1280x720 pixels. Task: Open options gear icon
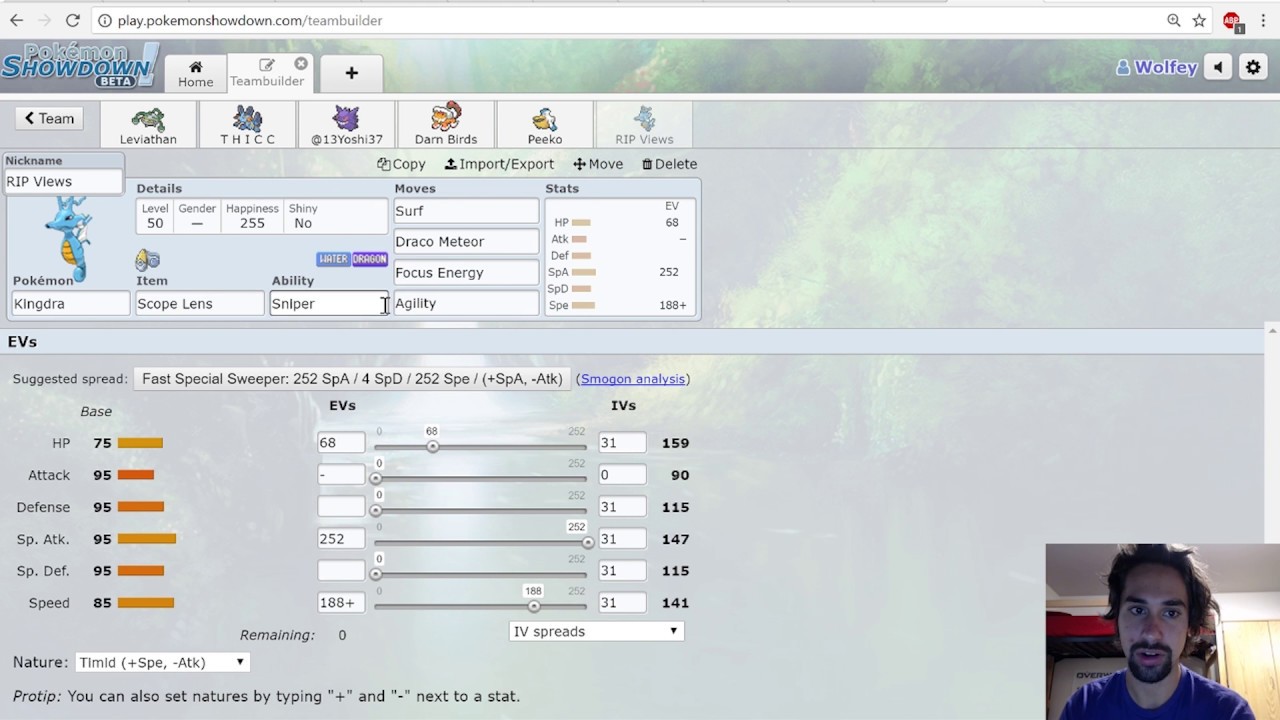click(x=1253, y=67)
